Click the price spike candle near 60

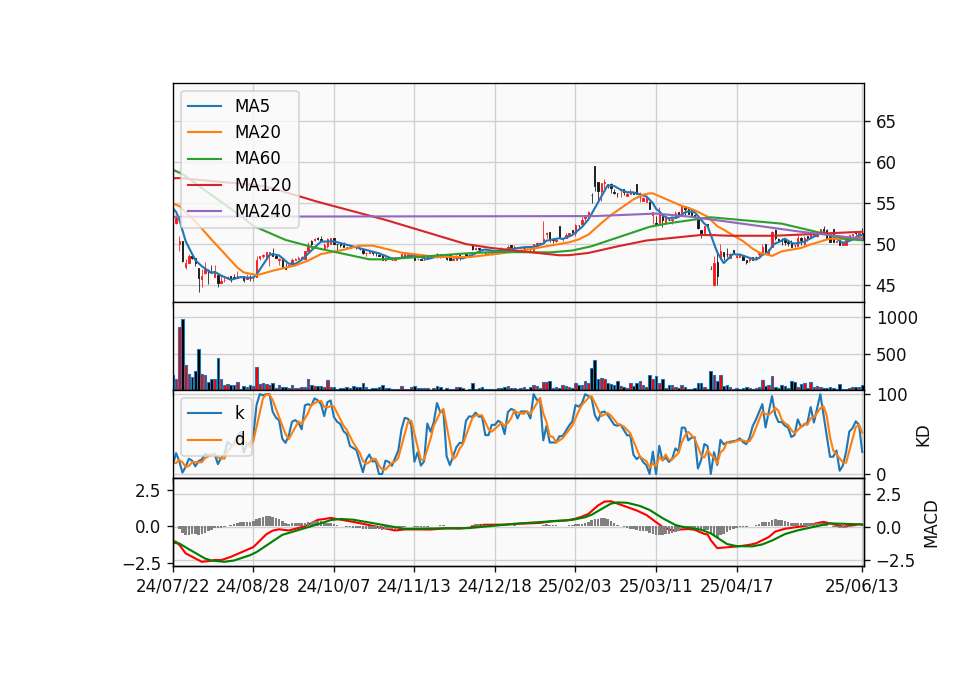click(x=594, y=180)
